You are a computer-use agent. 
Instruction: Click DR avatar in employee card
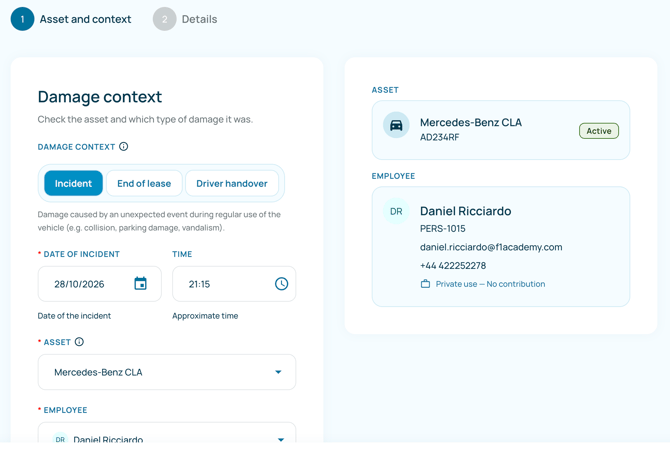(396, 211)
